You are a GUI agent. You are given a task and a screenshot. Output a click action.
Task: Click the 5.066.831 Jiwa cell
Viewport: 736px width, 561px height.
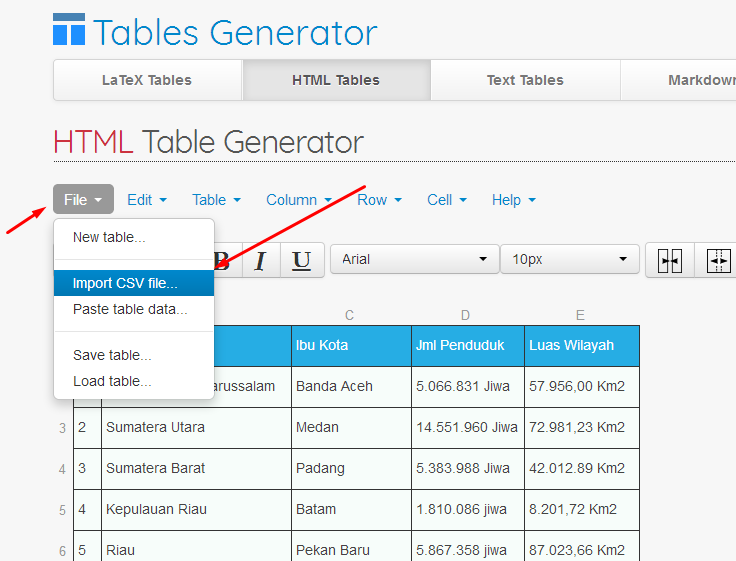[468, 387]
